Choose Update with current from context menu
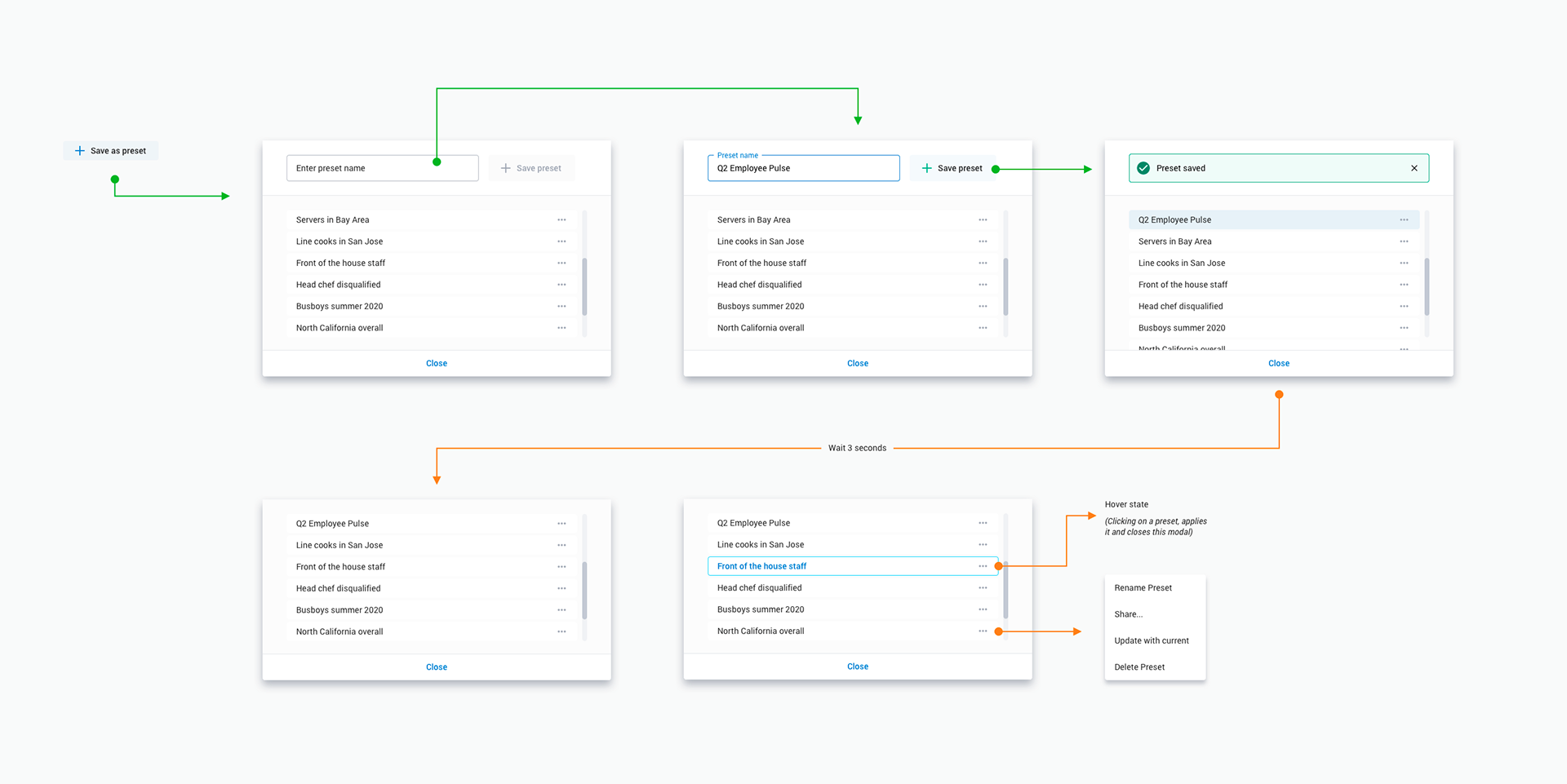Screen dimensions: 1567x784 point(1155,640)
